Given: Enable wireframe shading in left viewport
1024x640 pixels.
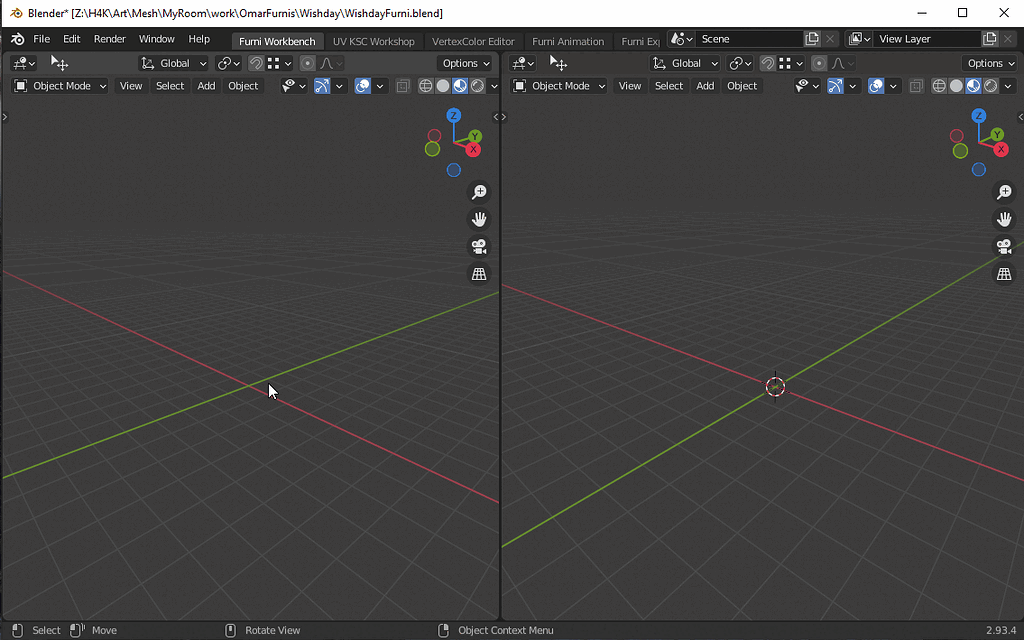Looking at the screenshot, I should coord(426,86).
